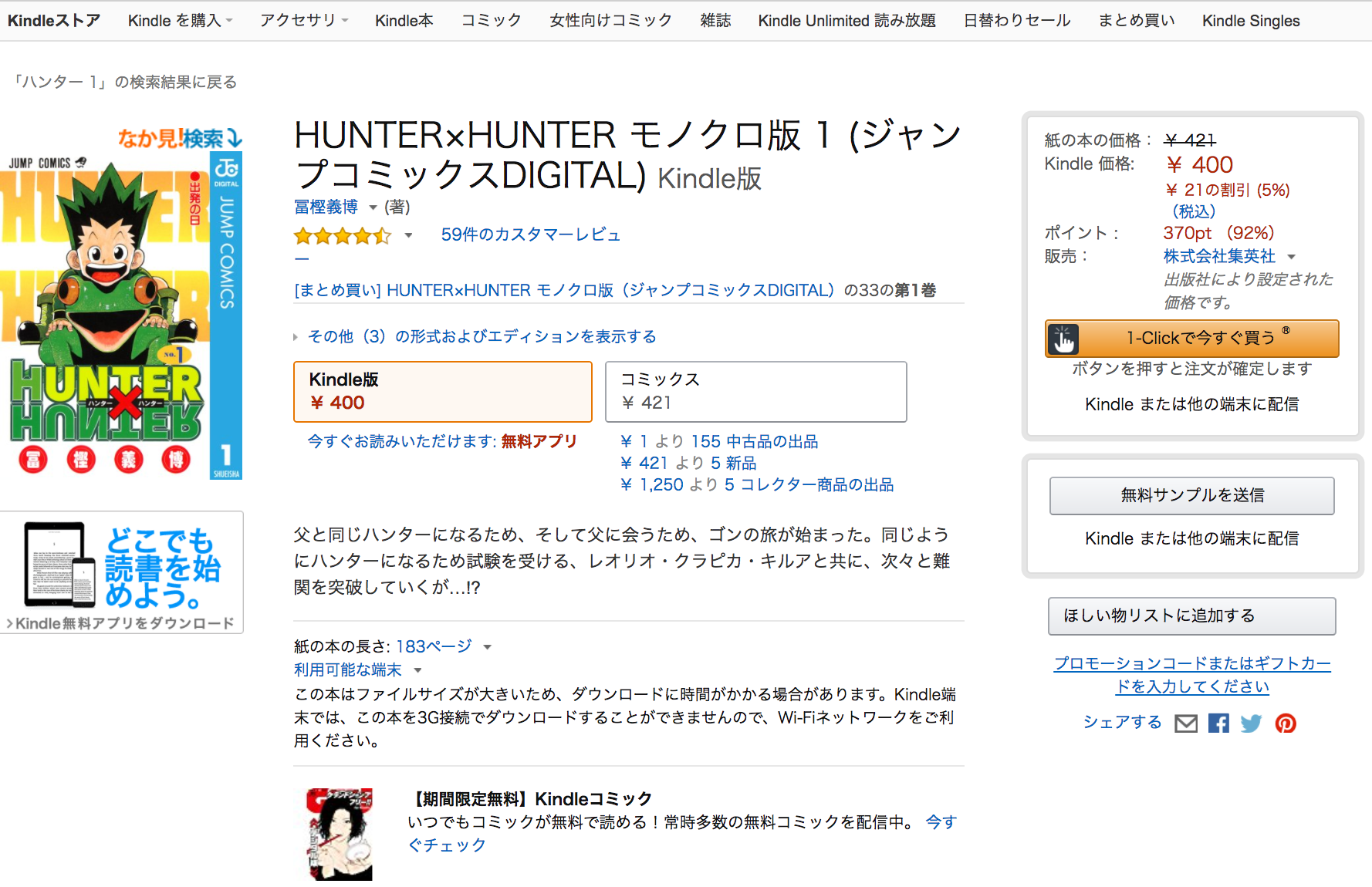Open the seller 株式会社集英社 dropdown arrow
The width and height of the screenshot is (1372, 887).
point(1291,257)
